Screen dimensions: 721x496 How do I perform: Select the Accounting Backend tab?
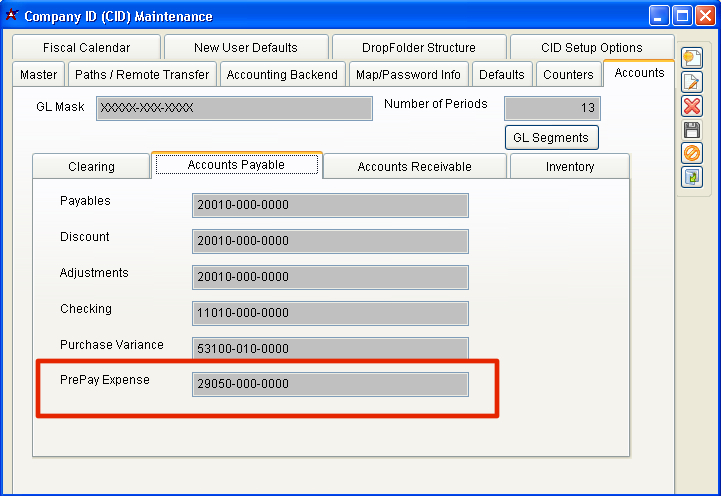[284, 74]
